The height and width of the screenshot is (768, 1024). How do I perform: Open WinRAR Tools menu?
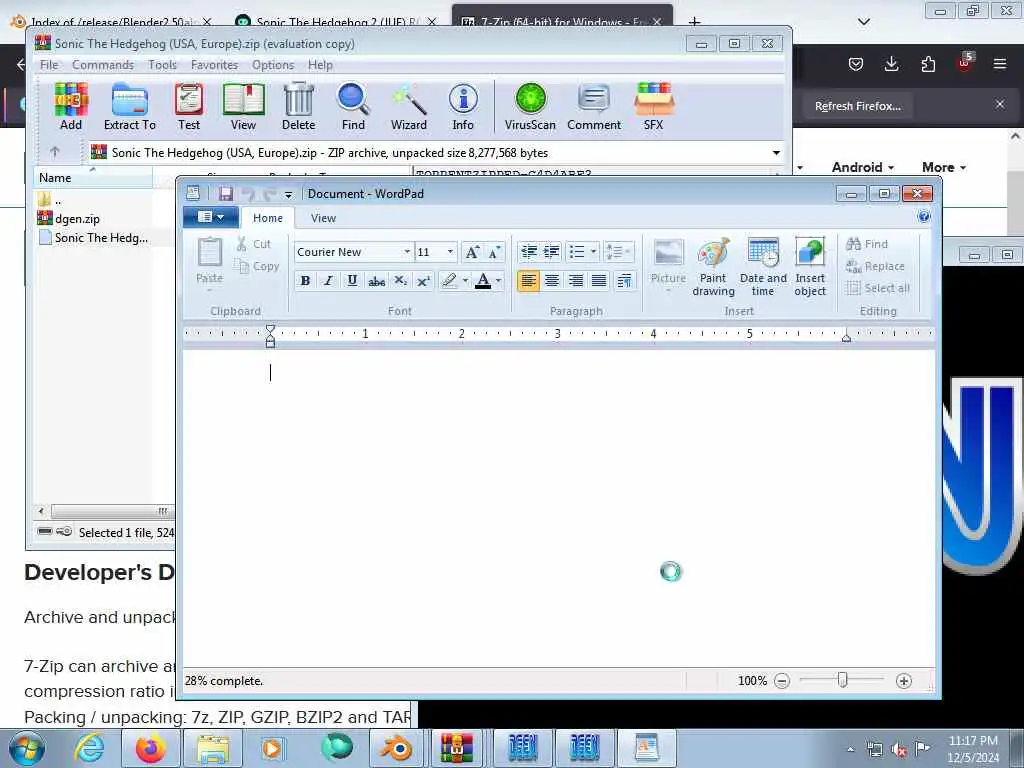(x=162, y=65)
